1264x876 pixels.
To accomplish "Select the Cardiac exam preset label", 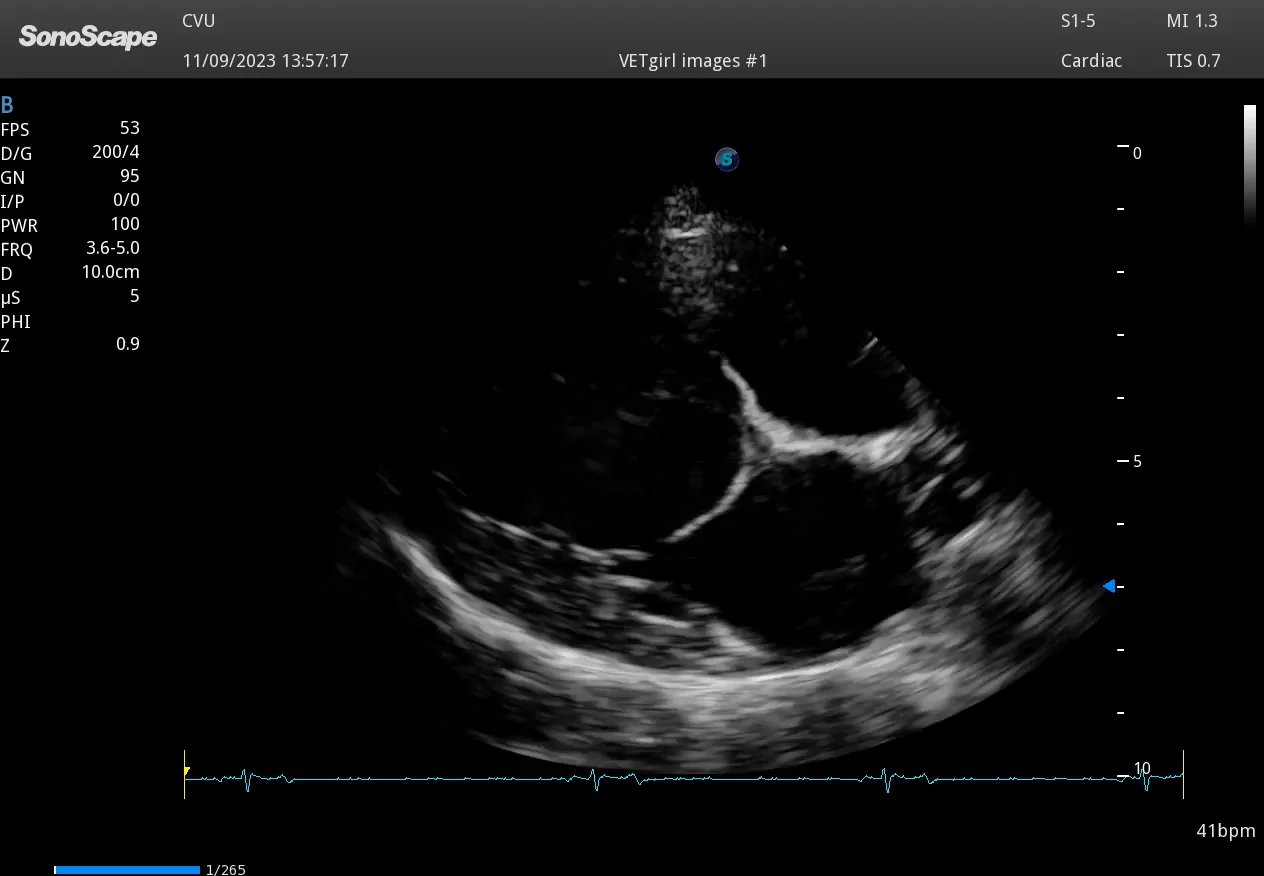I will pos(1091,61).
